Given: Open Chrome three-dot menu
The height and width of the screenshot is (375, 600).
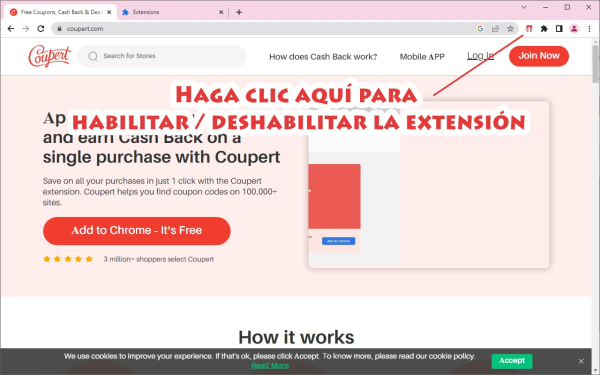Looking at the screenshot, I should pyautogui.click(x=589, y=29).
